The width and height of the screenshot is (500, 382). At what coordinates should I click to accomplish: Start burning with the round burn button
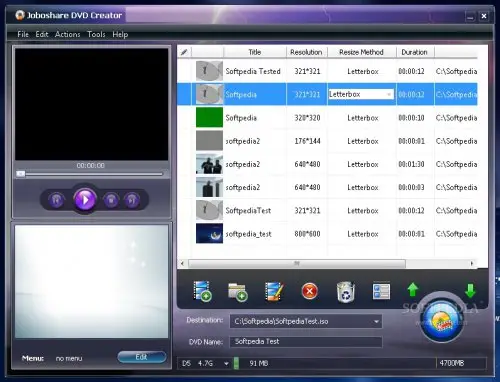442,321
